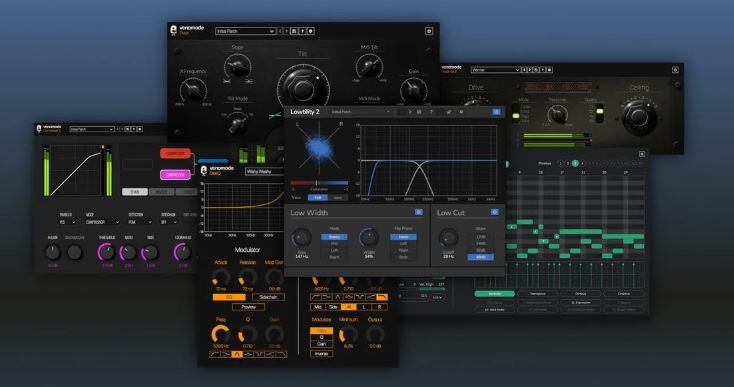The width and height of the screenshot is (734, 387).
Task: Select phrase 3 in the Phrases row
Action: [x=575, y=163]
